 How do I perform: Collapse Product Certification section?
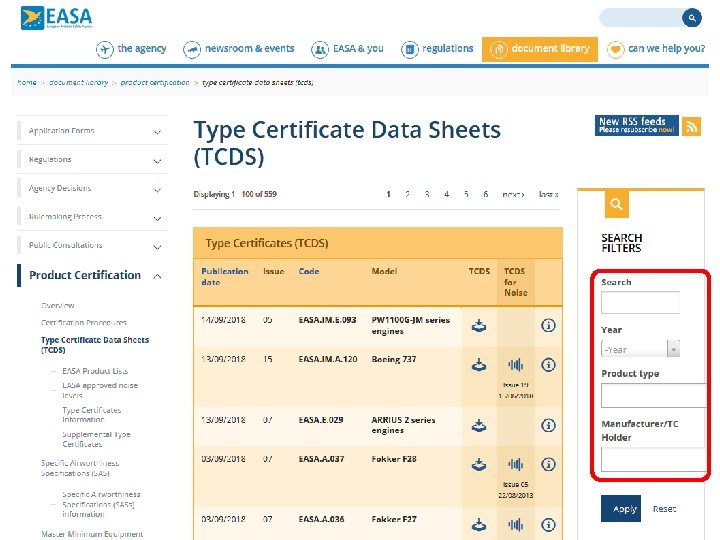[157, 276]
